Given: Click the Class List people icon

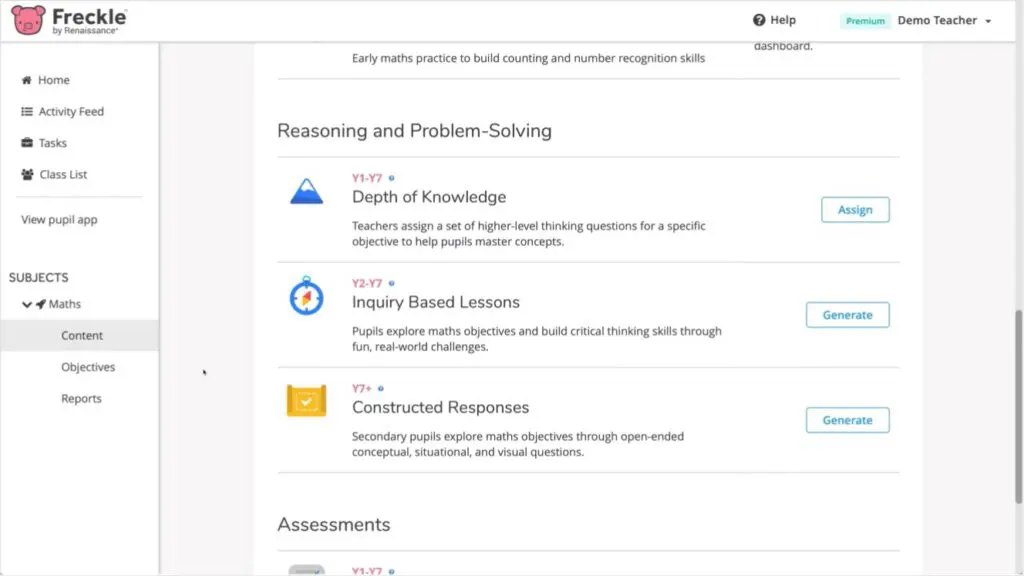Looking at the screenshot, I should tap(27, 175).
